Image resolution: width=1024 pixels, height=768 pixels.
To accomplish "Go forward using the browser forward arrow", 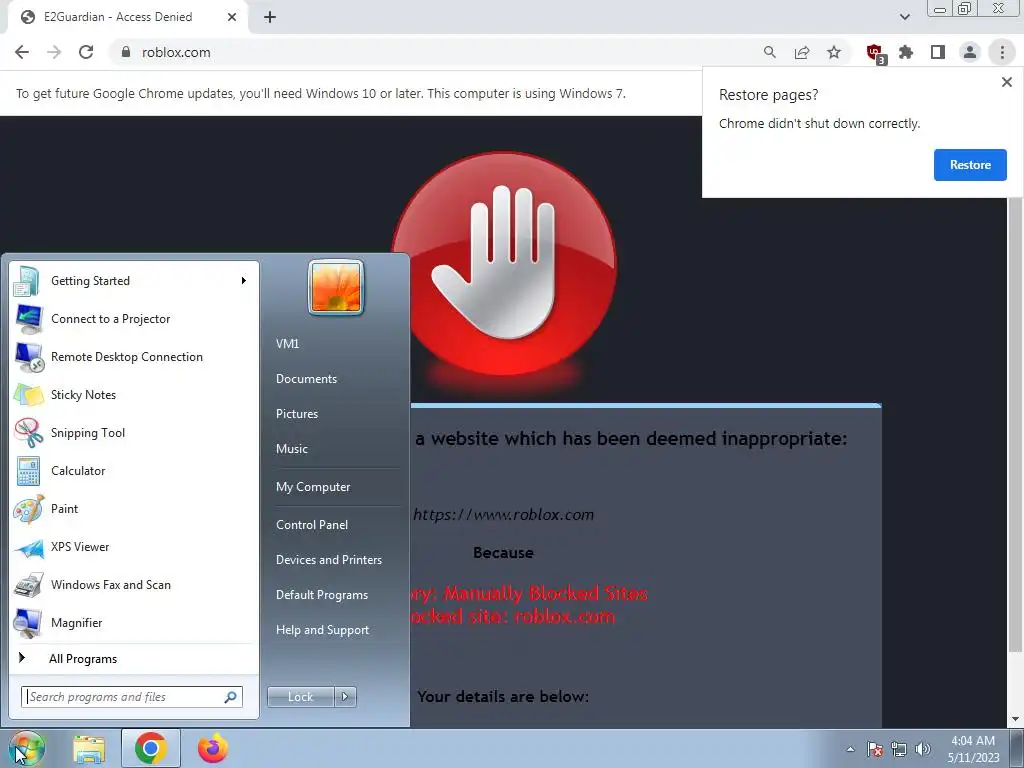I will point(54,52).
